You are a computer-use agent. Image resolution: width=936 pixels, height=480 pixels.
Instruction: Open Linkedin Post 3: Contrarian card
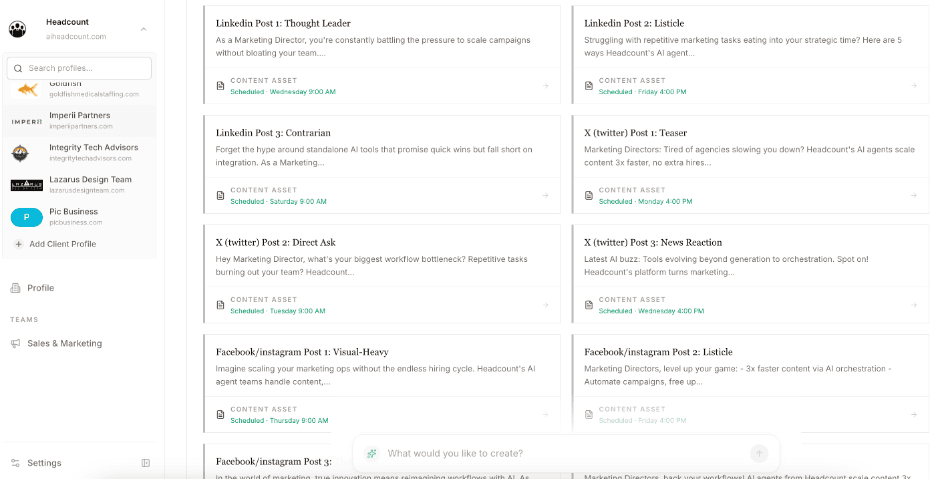[x=382, y=164]
